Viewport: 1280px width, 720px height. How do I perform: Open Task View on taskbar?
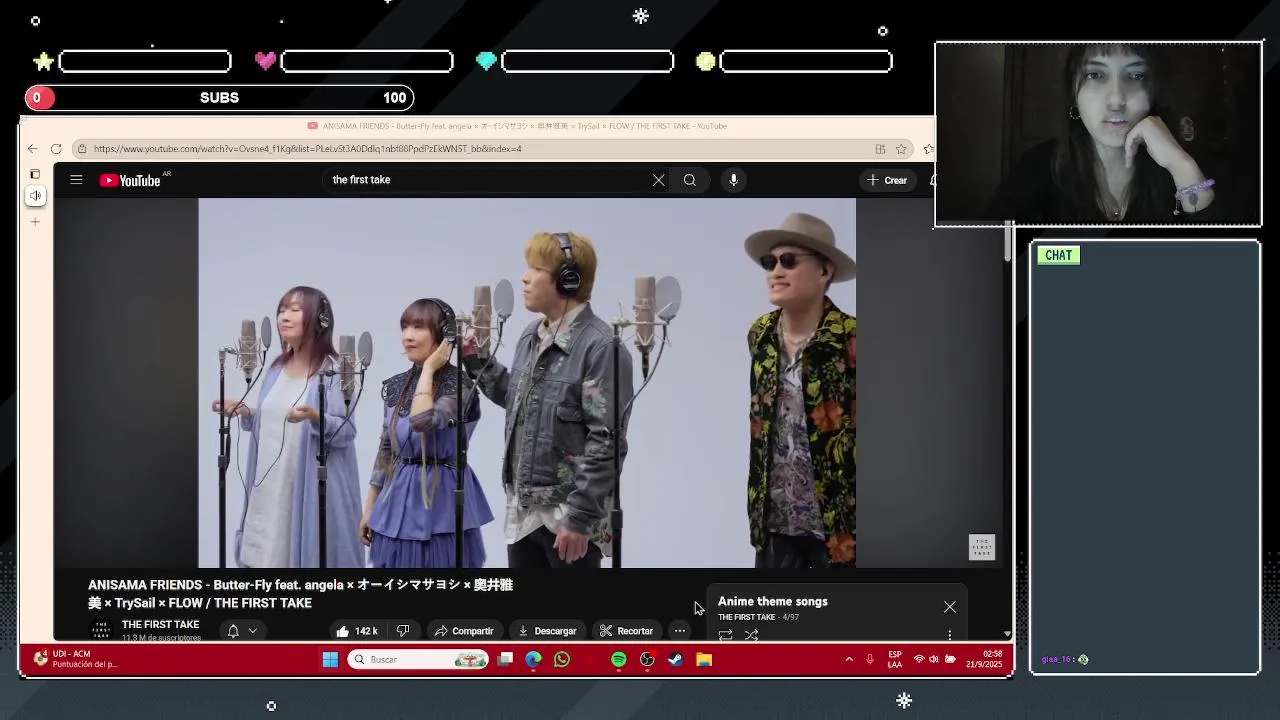click(x=505, y=660)
